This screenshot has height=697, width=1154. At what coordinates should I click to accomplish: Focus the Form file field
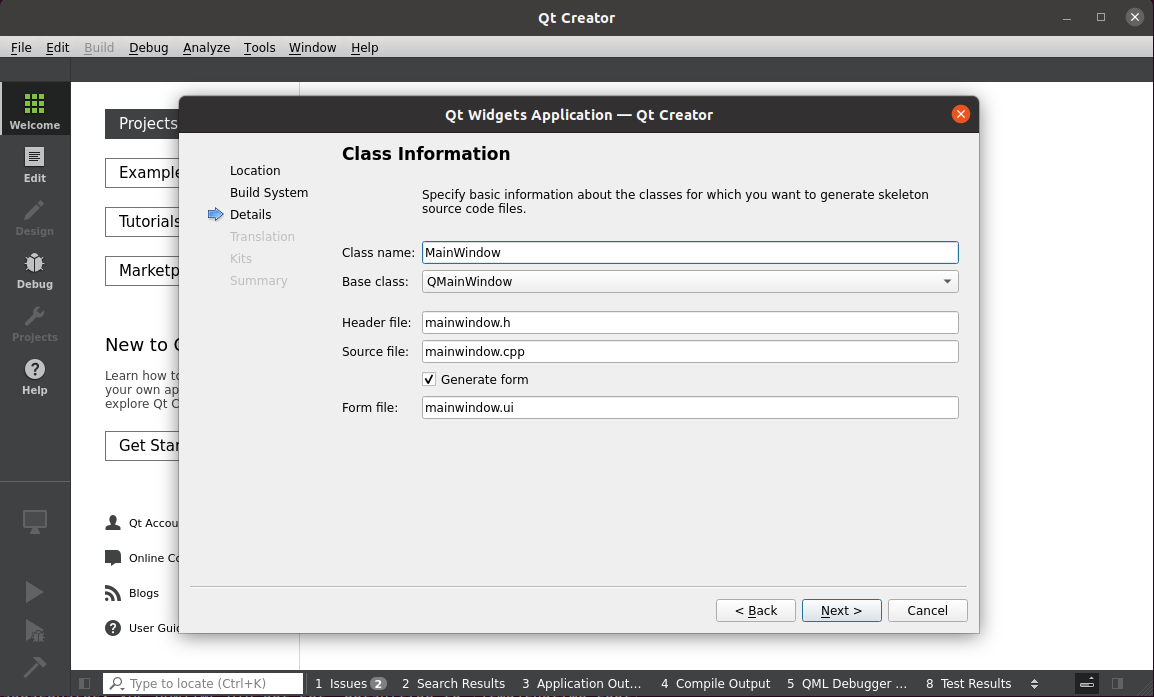690,407
